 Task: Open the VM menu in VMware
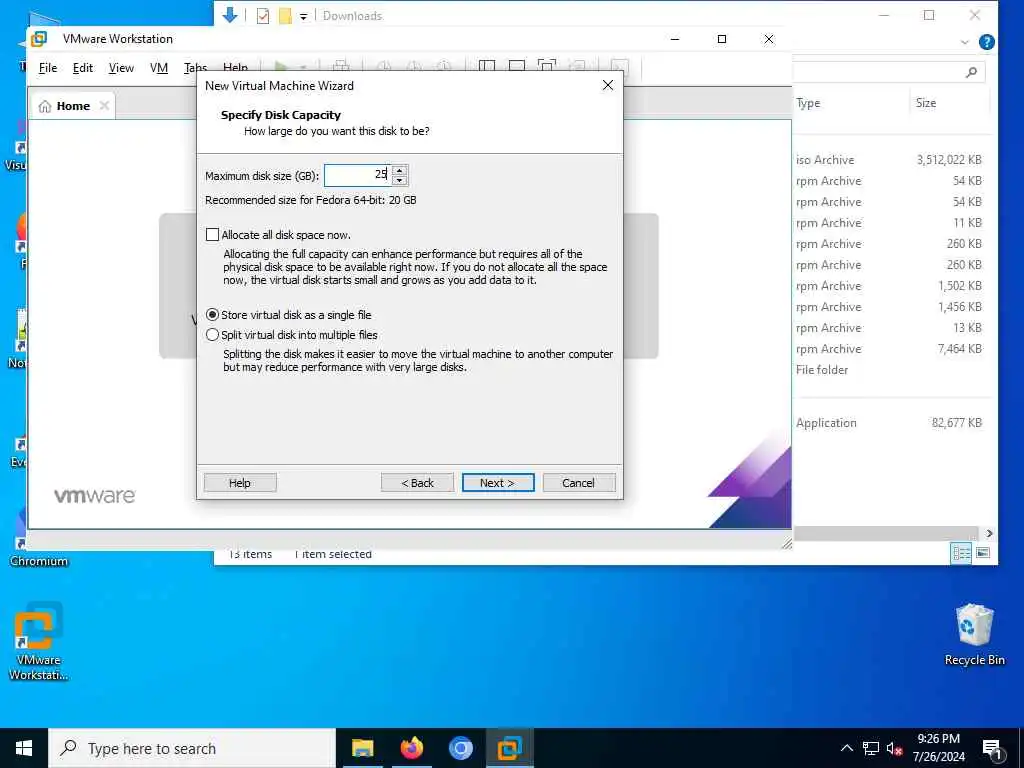(159, 68)
